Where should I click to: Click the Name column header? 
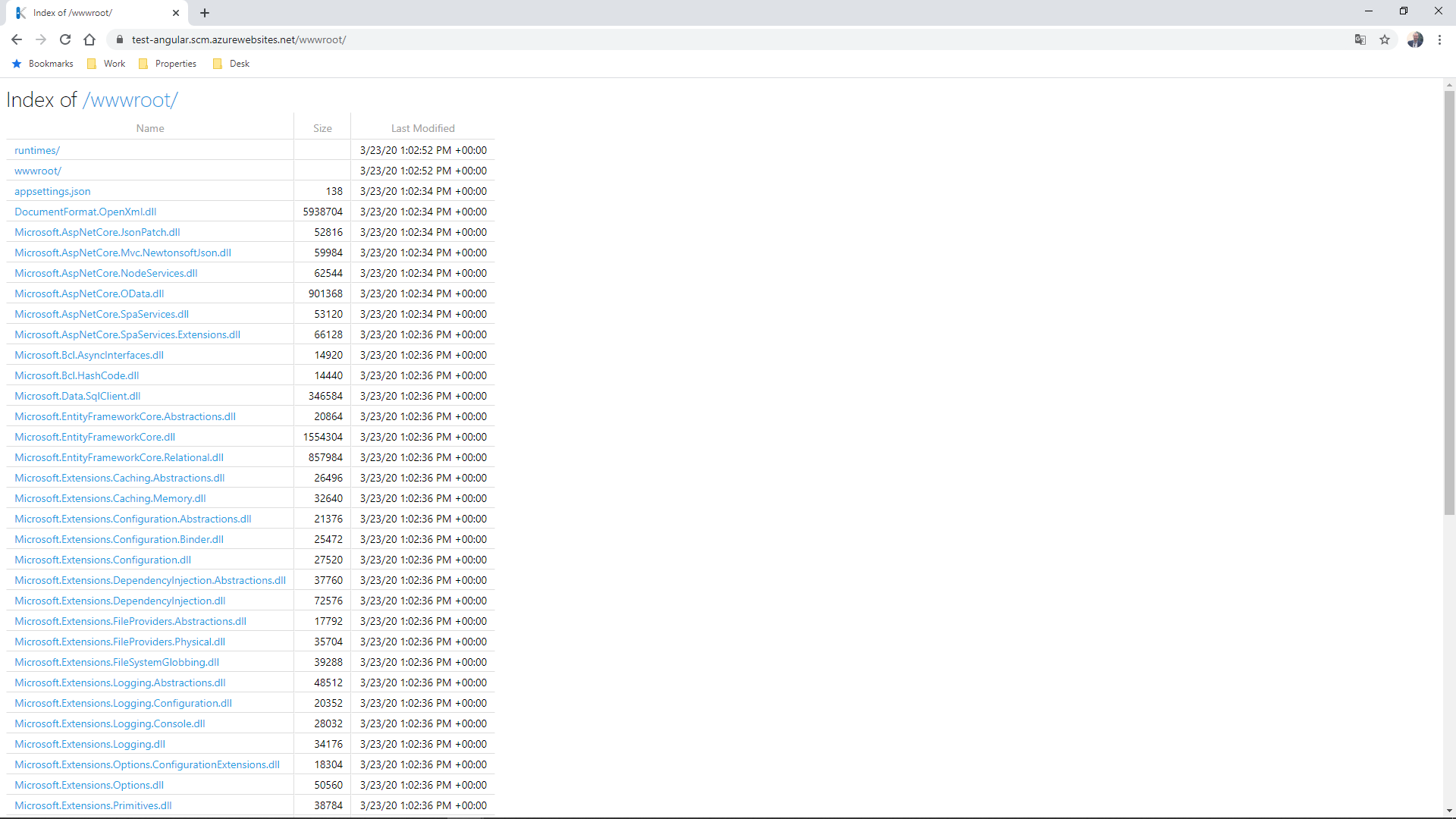150,128
